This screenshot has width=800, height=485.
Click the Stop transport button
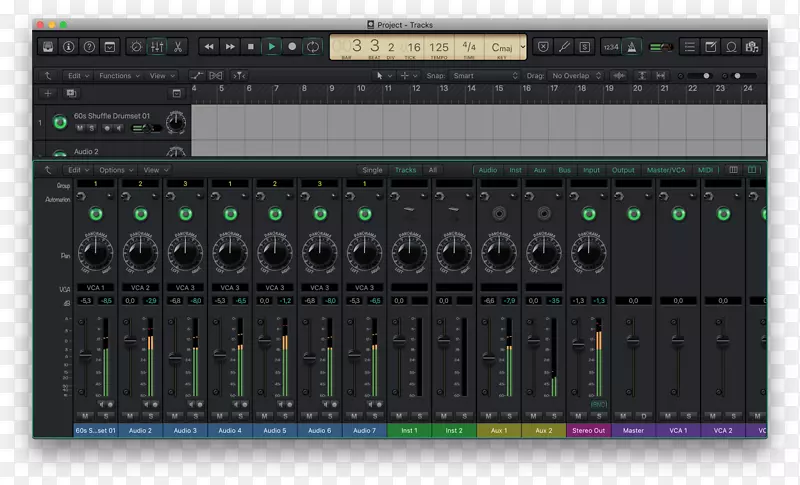pyautogui.click(x=250, y=46)
